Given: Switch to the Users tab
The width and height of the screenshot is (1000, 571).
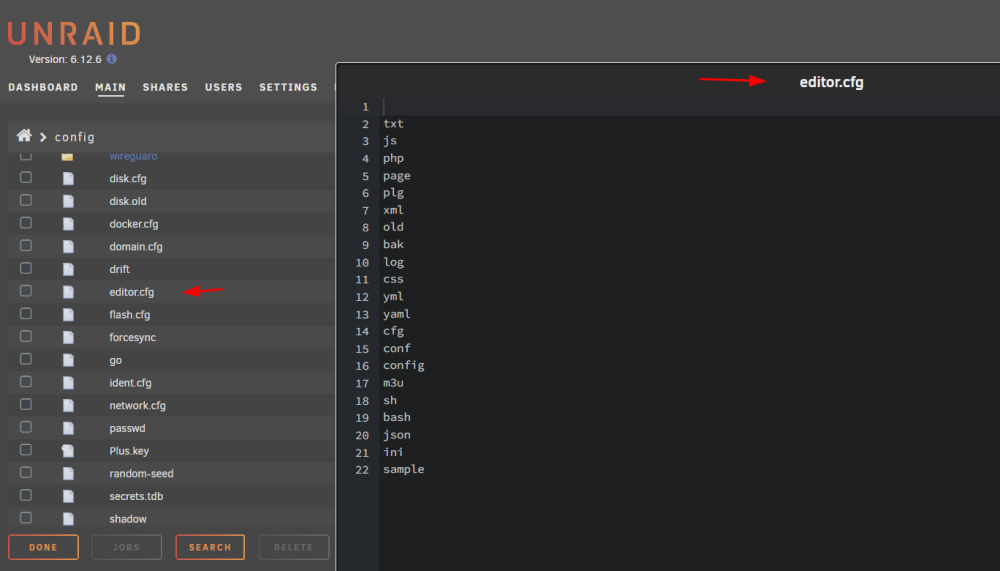Looking at the screenshot, I should coord(223,87).
